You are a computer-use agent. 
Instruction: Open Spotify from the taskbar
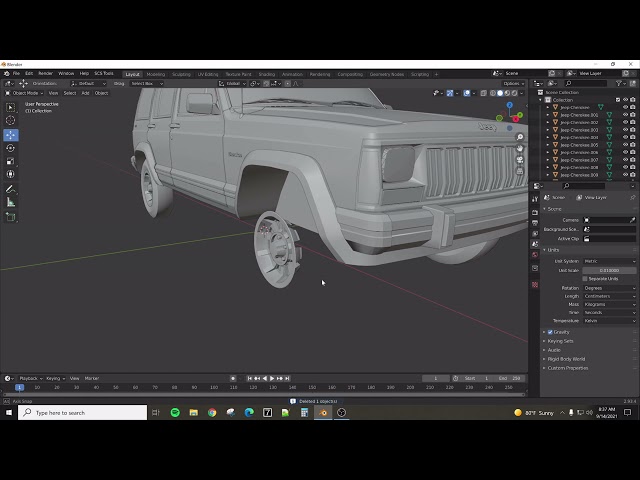click(x=175, y=413)
